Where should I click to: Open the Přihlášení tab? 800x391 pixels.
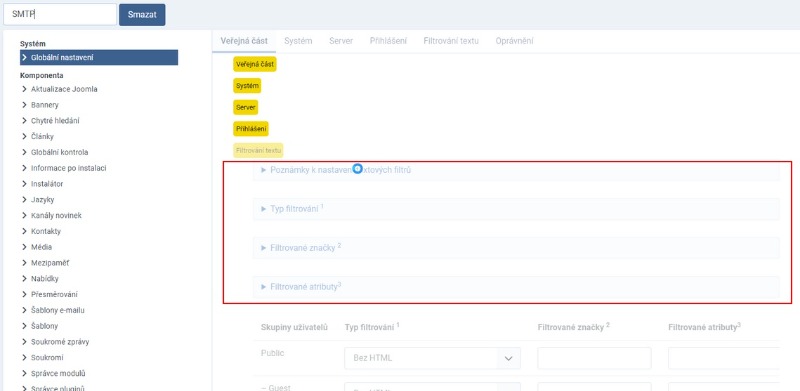click(x=388, y=41)
